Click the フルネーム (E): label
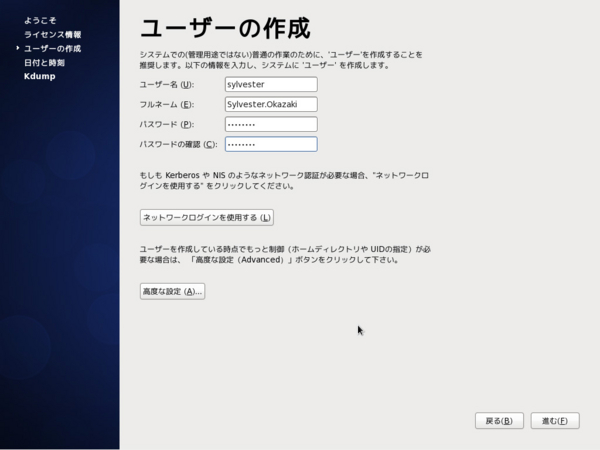Viewport: 600px width, 450px height. coord(166,104)
